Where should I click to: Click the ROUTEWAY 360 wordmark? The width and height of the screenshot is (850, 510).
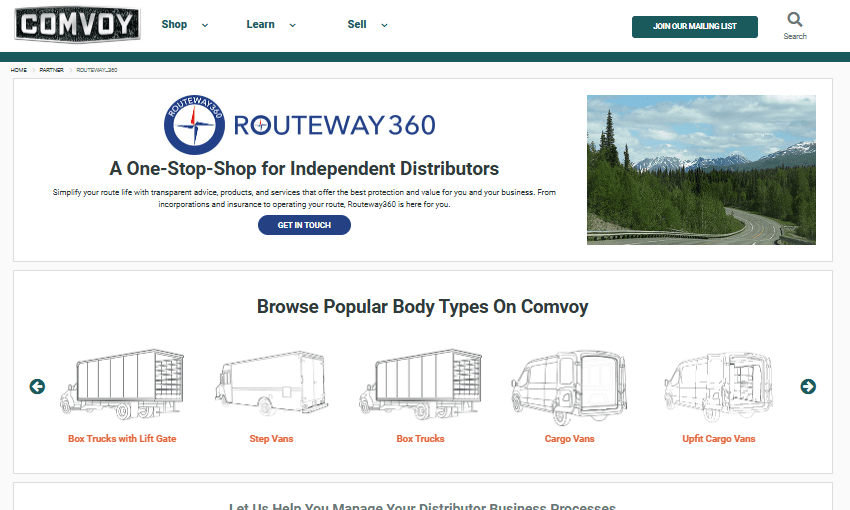click(x=334, y=125)
